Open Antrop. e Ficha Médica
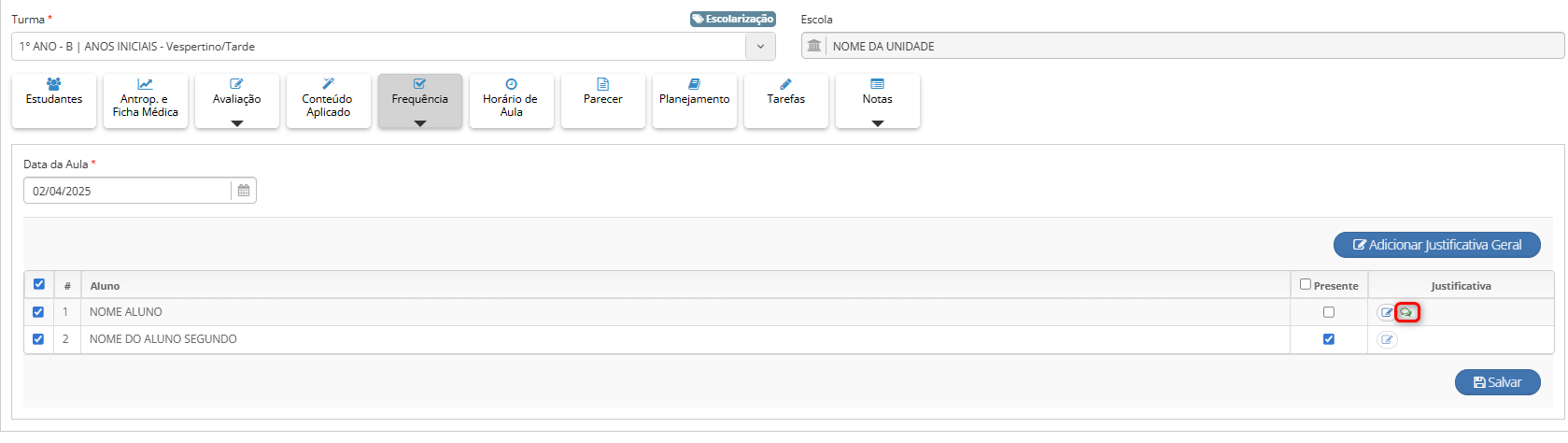Screen dimensions: 1568x443 coord(146,100)
